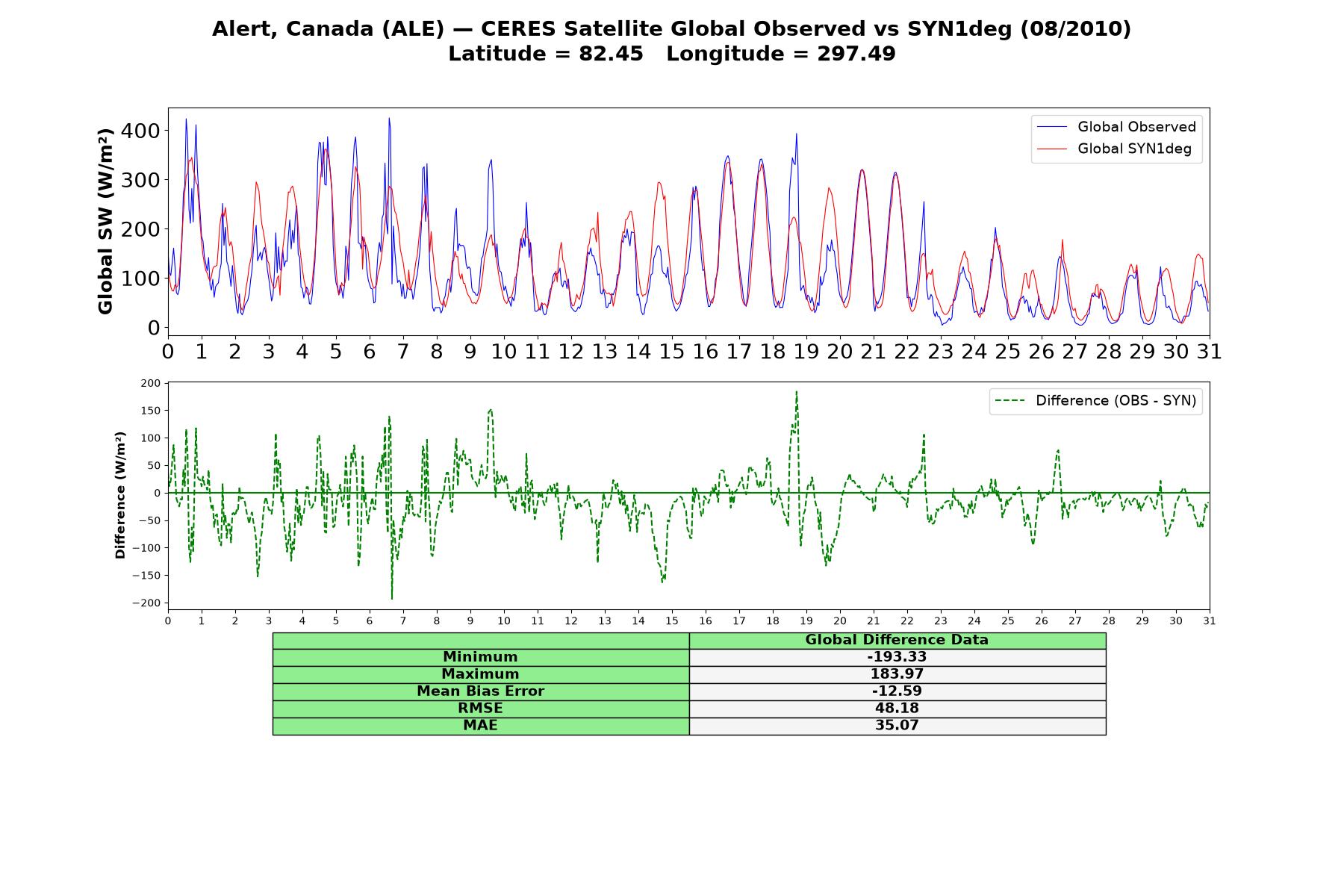
Task: Click the Global SW (W/m²) axis label
Action: coord(105,221)
